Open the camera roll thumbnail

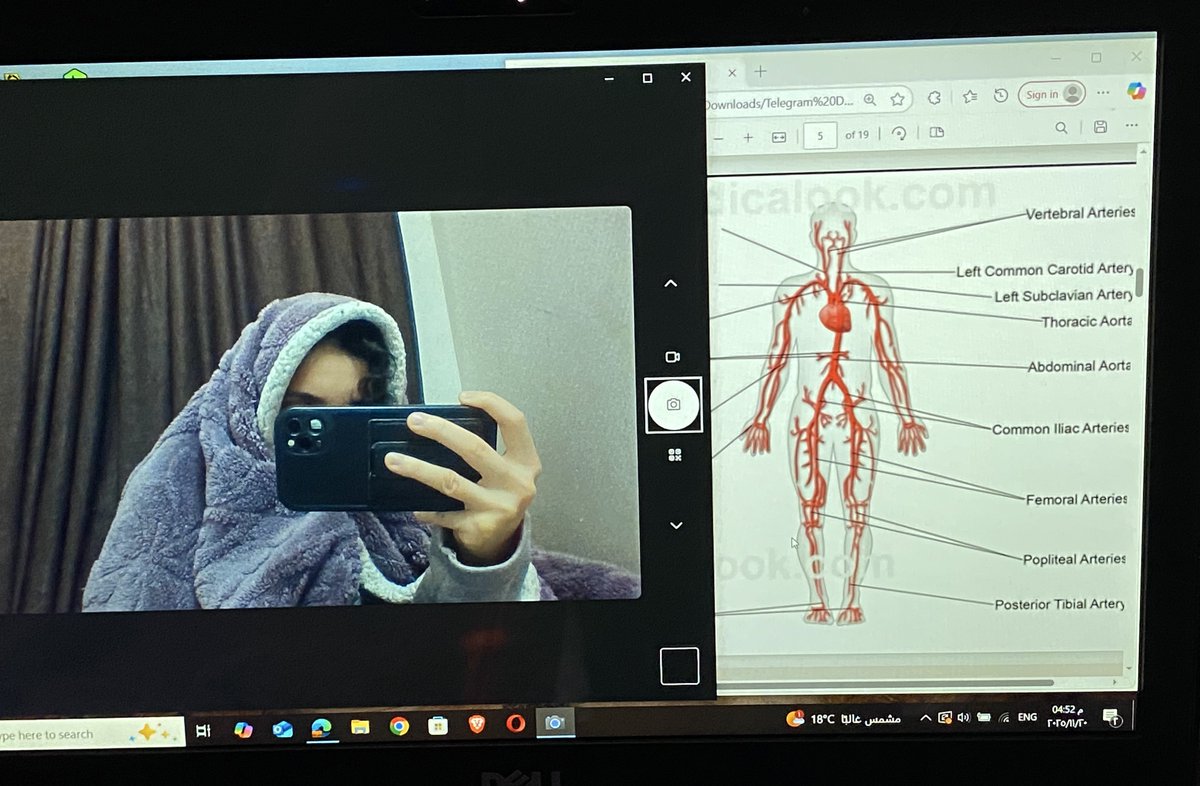pos(680,666)
